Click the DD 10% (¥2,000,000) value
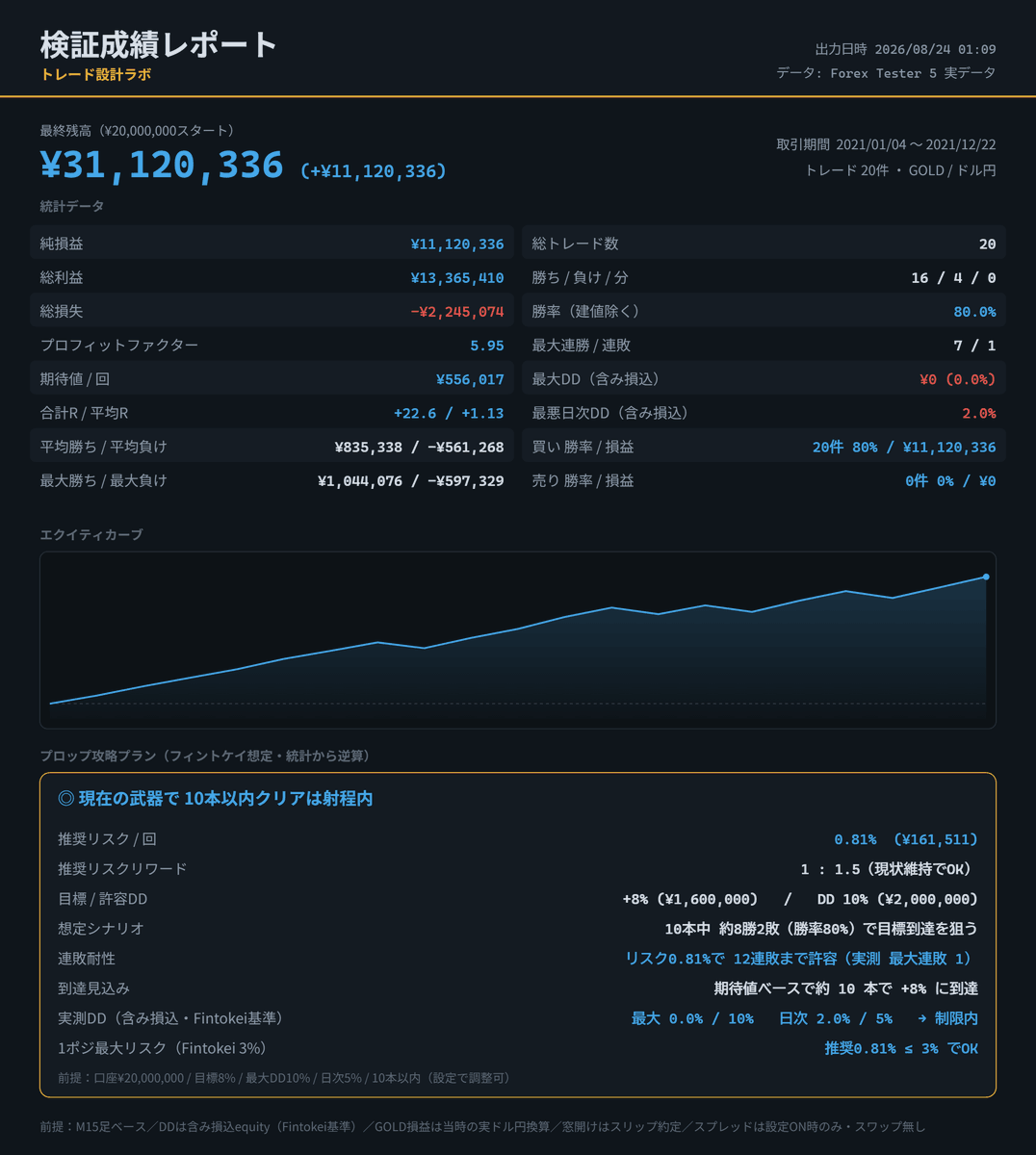 897,899
